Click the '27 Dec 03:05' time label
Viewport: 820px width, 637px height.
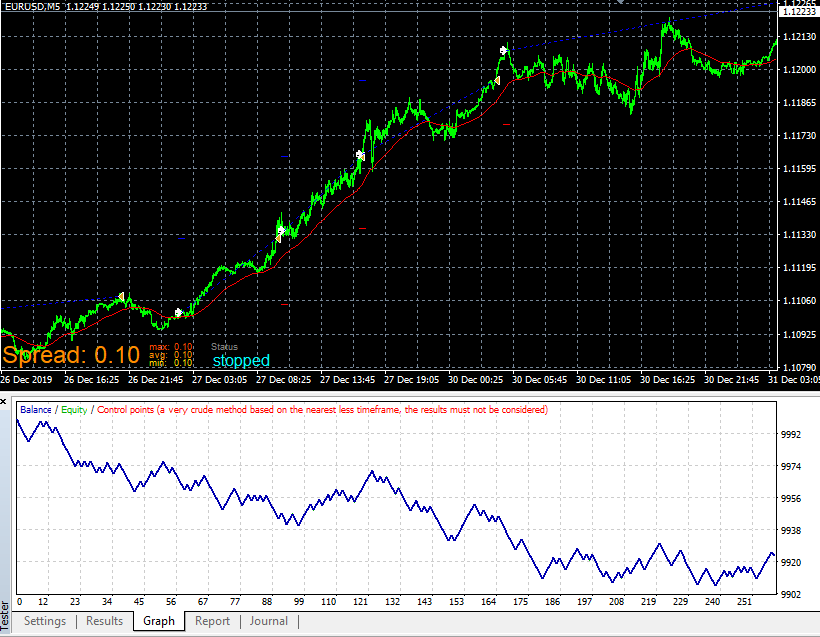pyautogui.click(x=220, y=380)
